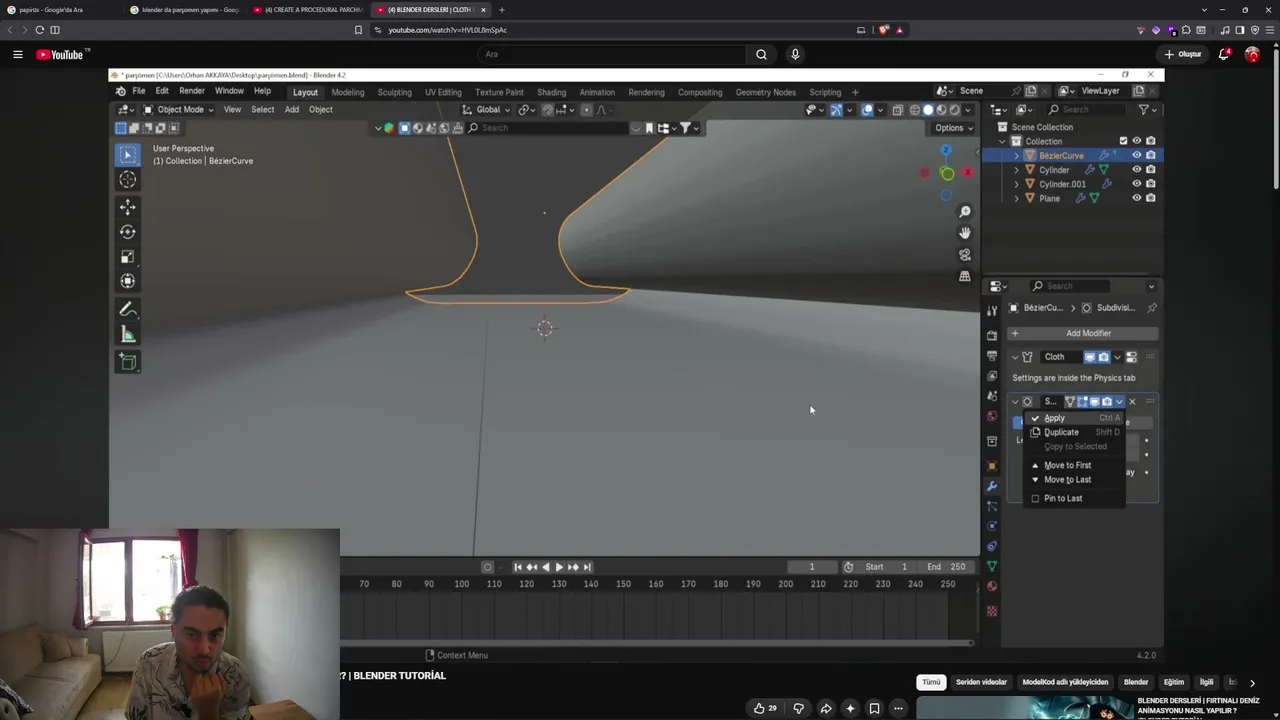Click the viewport zoom magnifier icon
The width and height of the screenshot is (1280, 720).
(965, 212)
